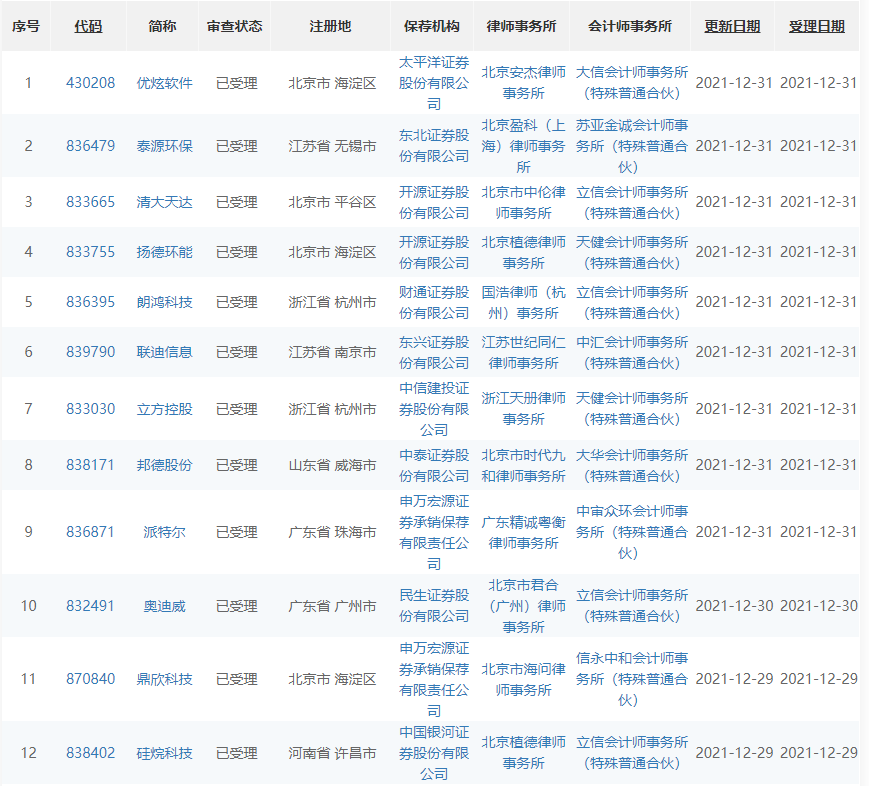
Task: Open sponsor 民生证券股份有限公司
Action: (434, 606)
